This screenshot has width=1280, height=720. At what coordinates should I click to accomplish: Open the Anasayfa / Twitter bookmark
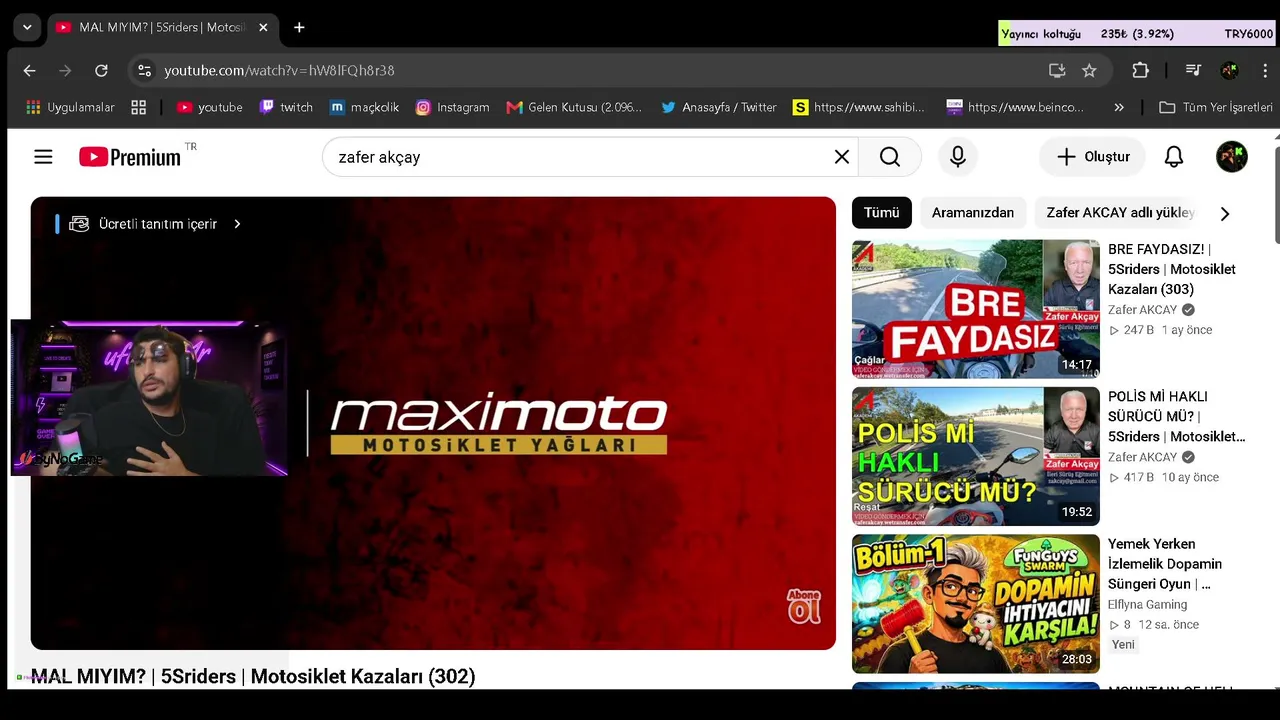(x=718, y=107)
